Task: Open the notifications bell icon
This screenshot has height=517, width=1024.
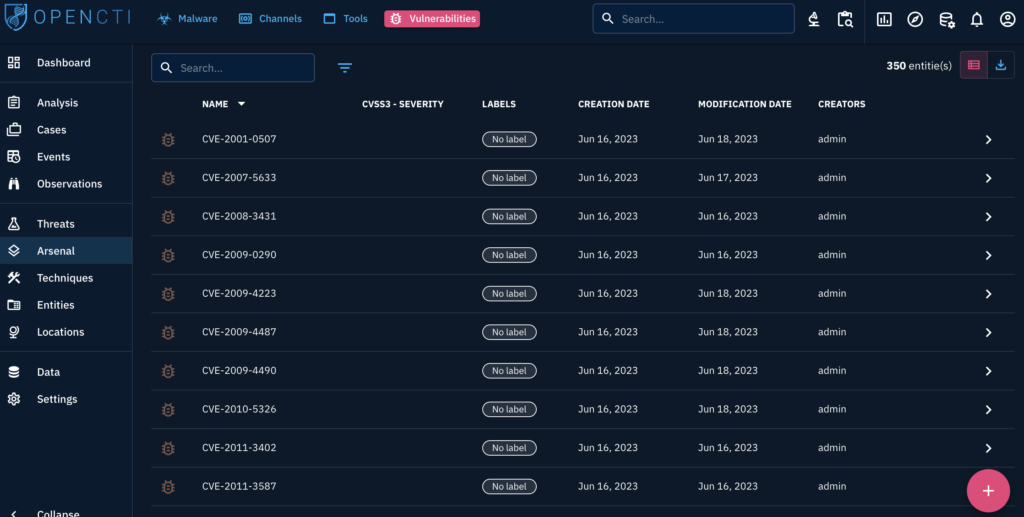Action: pyautogui.click(x=976, y=19)
